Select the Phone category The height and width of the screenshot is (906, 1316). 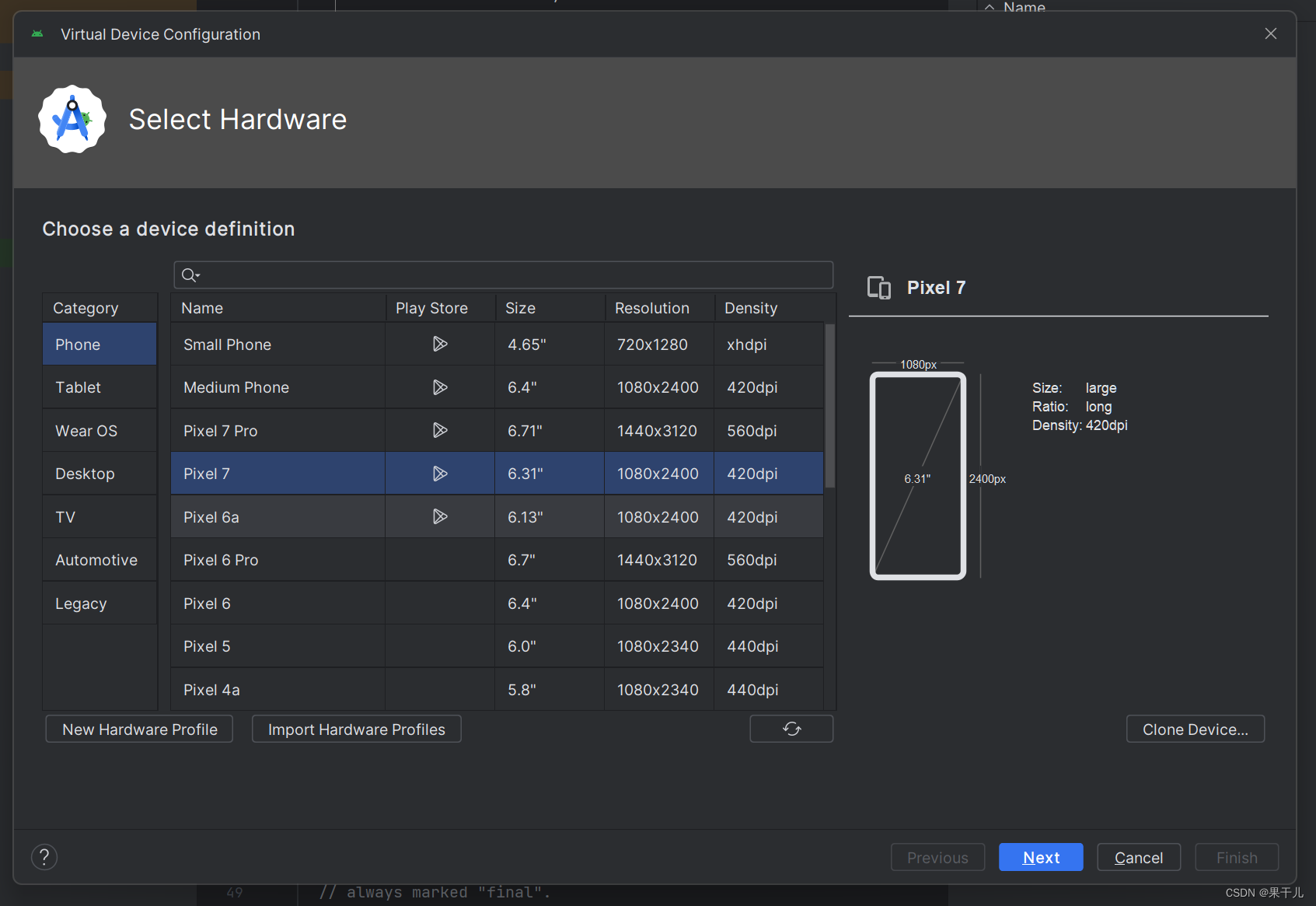pyautogui.click(x=99, y=345)
